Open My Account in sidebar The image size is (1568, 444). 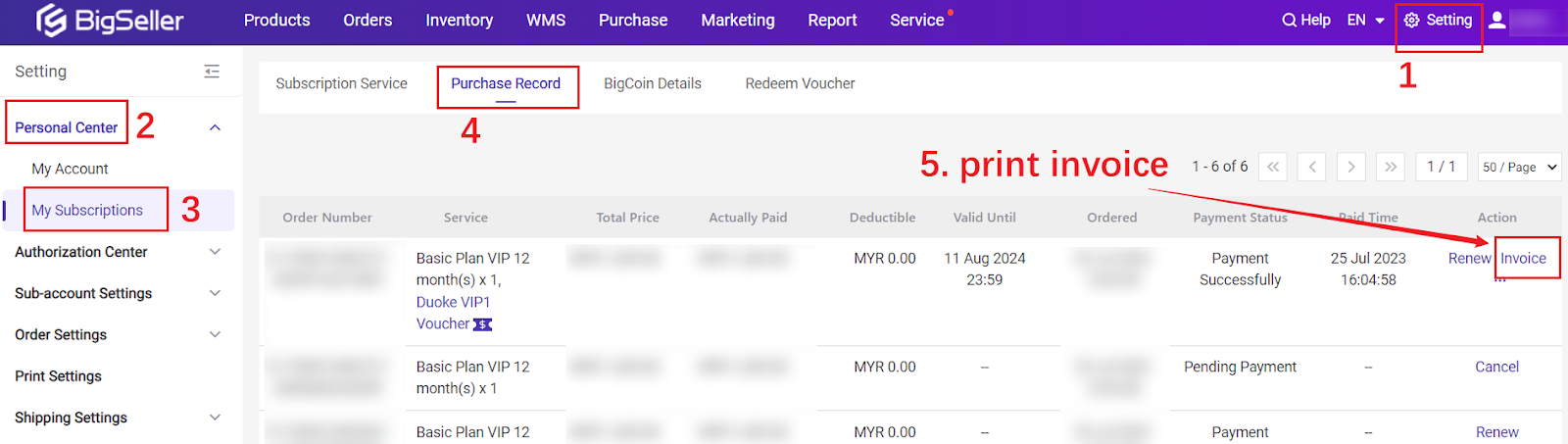(x=70, y=169)
